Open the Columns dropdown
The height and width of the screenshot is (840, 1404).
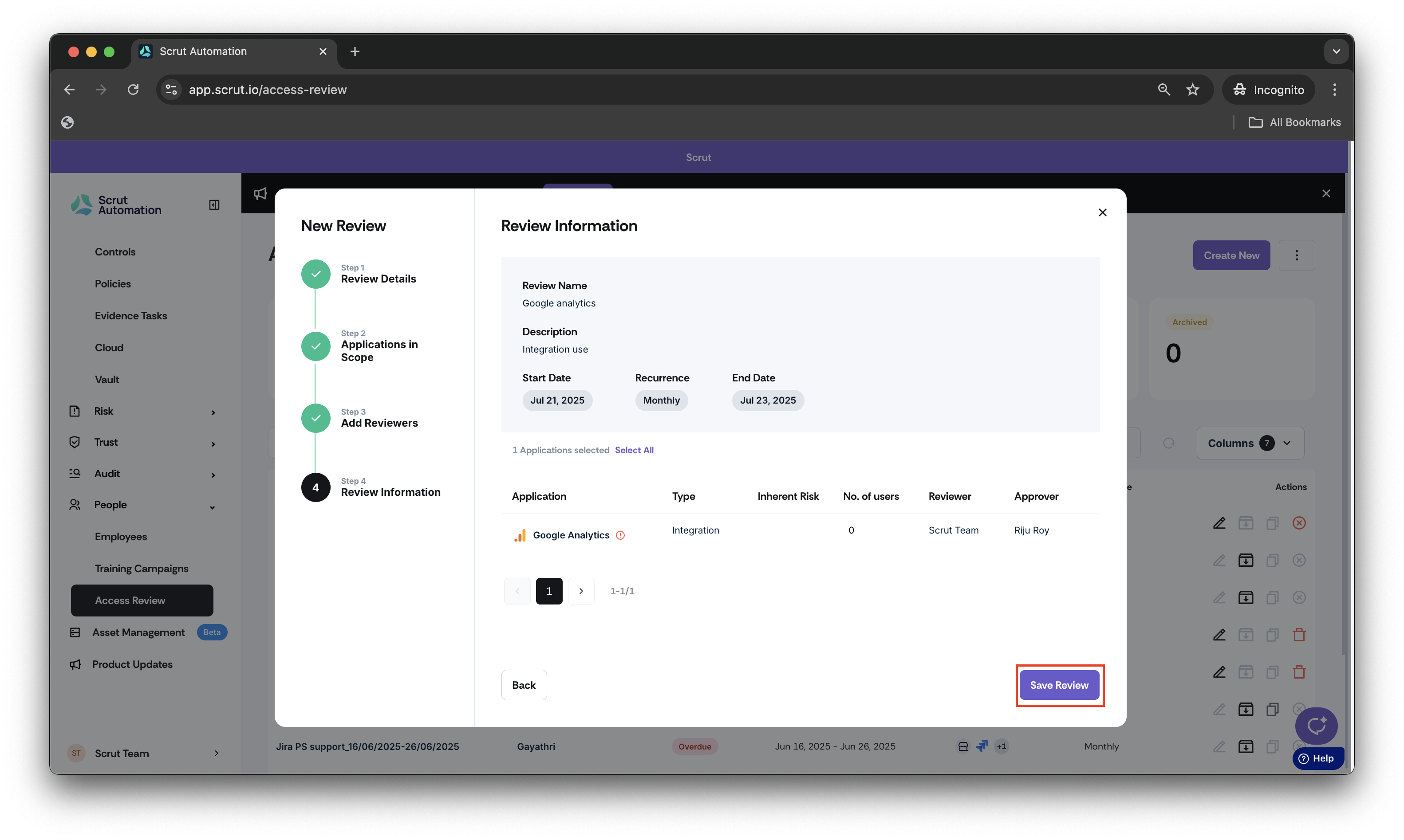point(1250,443)
